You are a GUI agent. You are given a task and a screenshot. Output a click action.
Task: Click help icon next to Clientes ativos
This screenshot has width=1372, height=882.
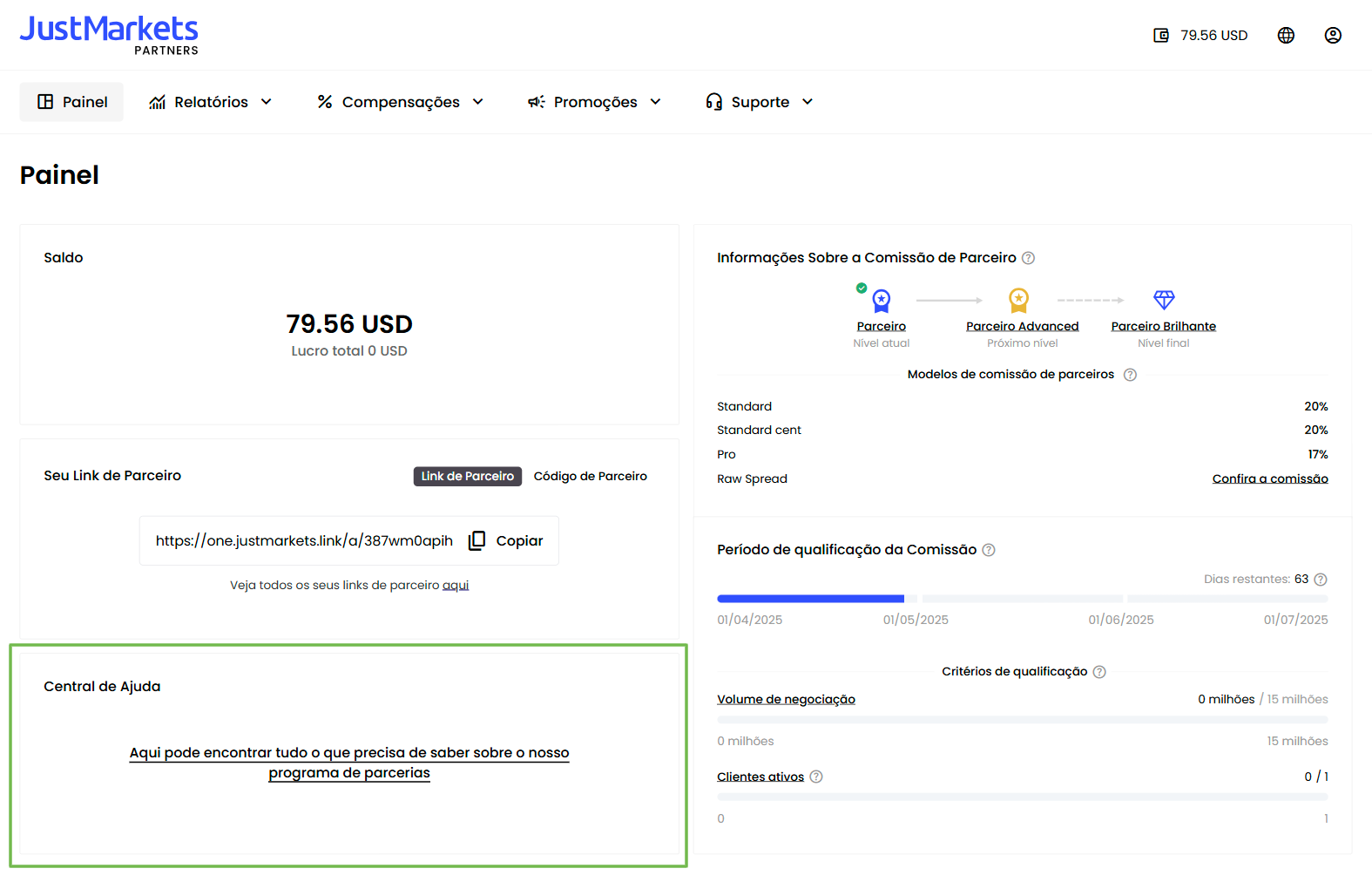click(x=816, y=777)
